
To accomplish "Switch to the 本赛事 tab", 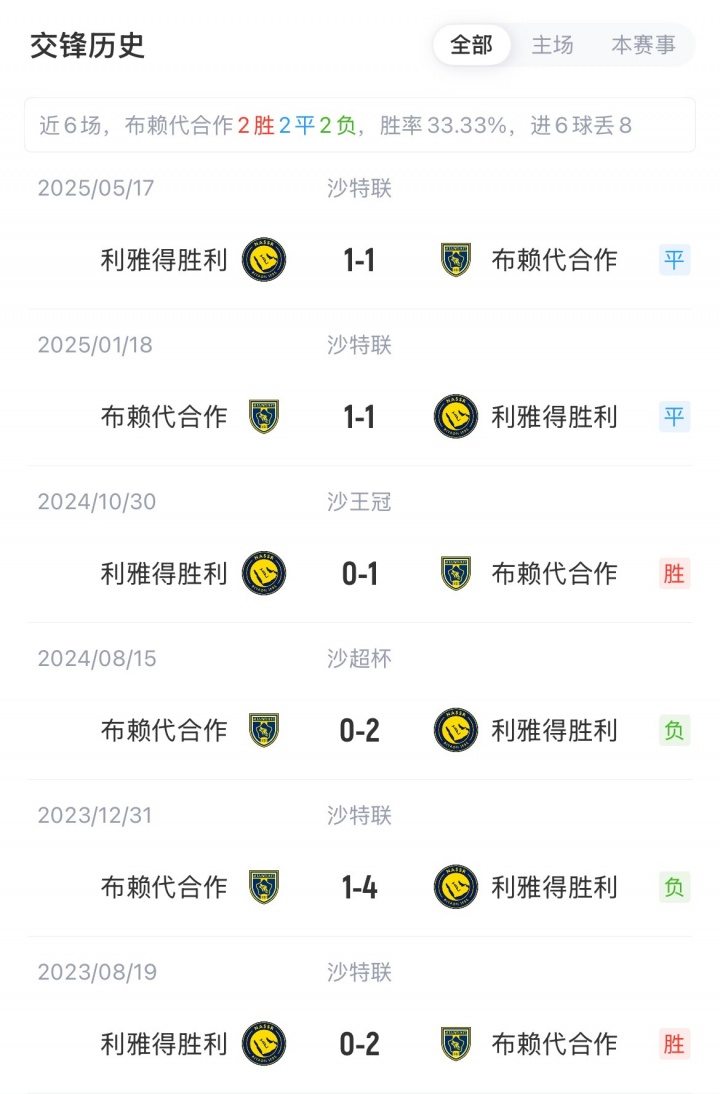I will tap(643, 45).
